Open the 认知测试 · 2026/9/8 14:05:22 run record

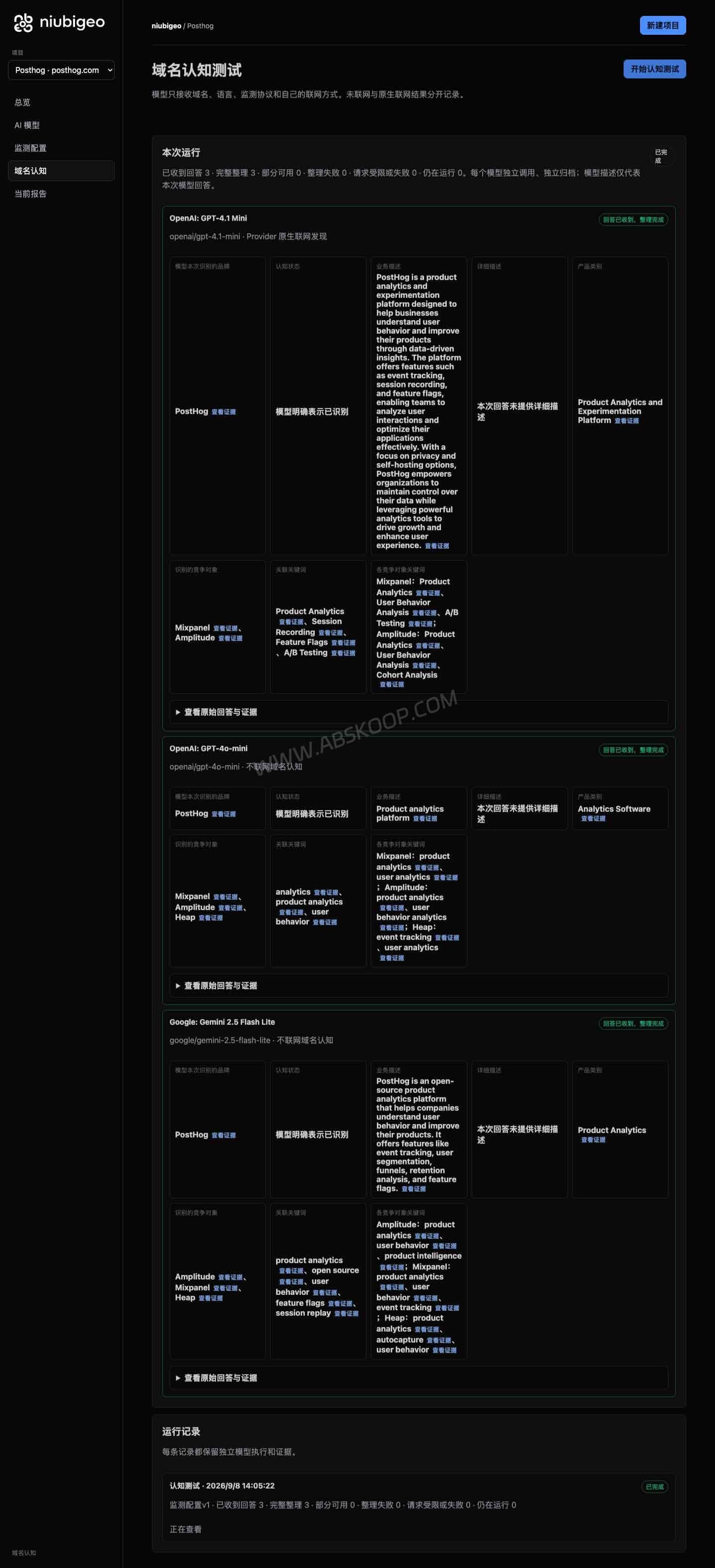[x=419, y=1507]
